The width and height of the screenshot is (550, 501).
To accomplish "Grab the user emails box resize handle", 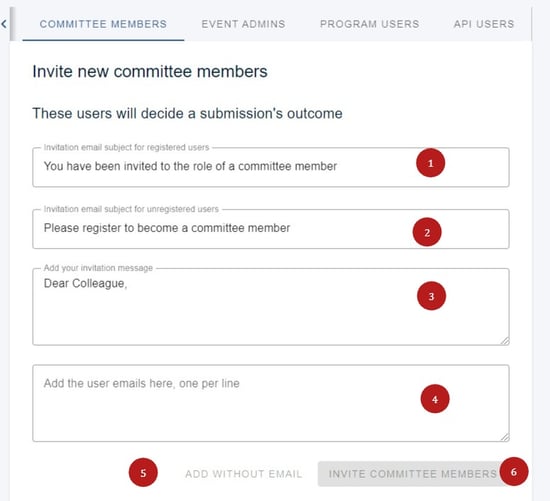I will tap(505, 437).
